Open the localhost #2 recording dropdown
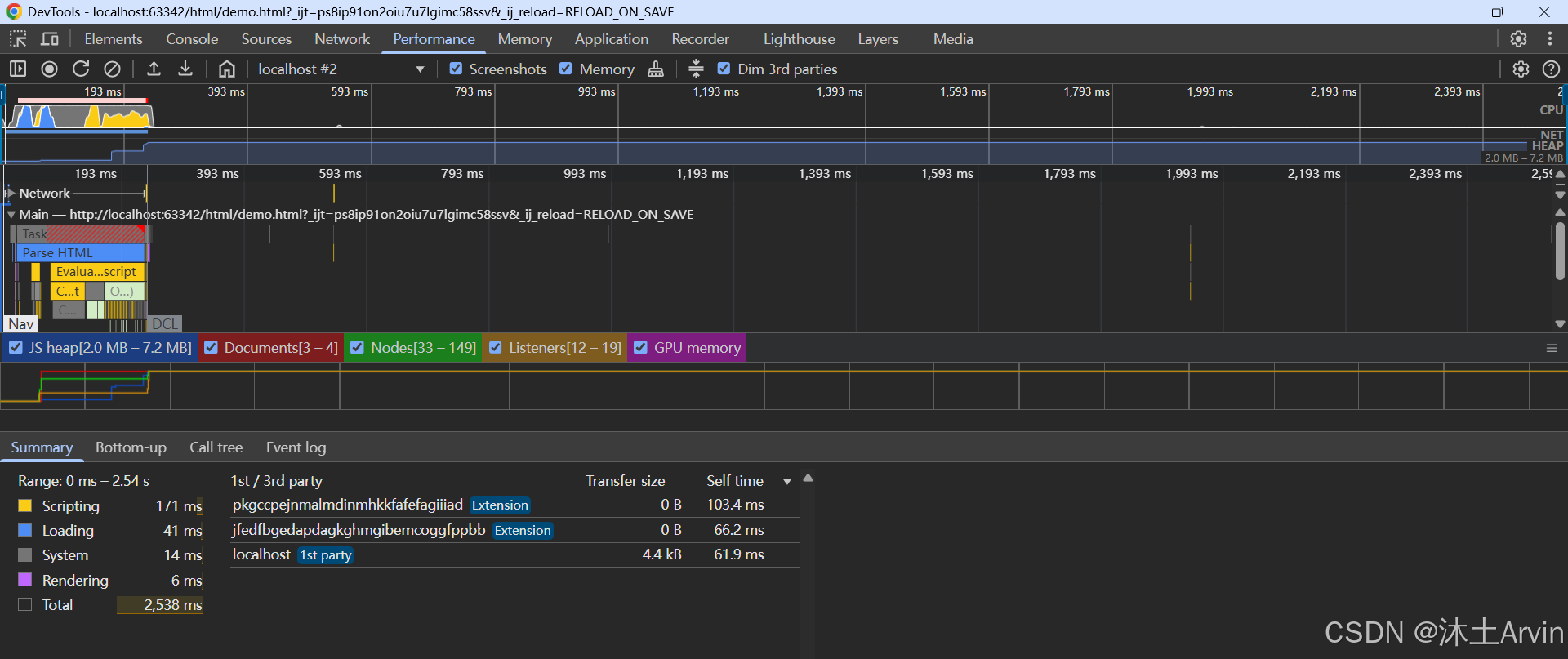The width and height of the screenshot is (1568, 659). 341,69
